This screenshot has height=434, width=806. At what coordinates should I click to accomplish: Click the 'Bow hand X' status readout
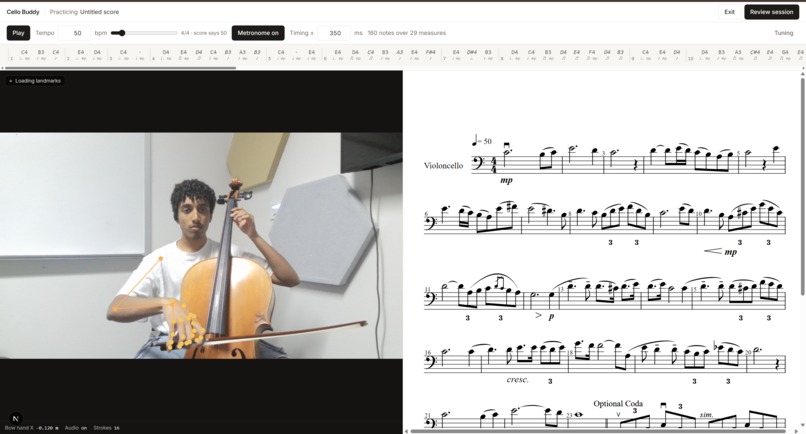click(x=31, y=428)
